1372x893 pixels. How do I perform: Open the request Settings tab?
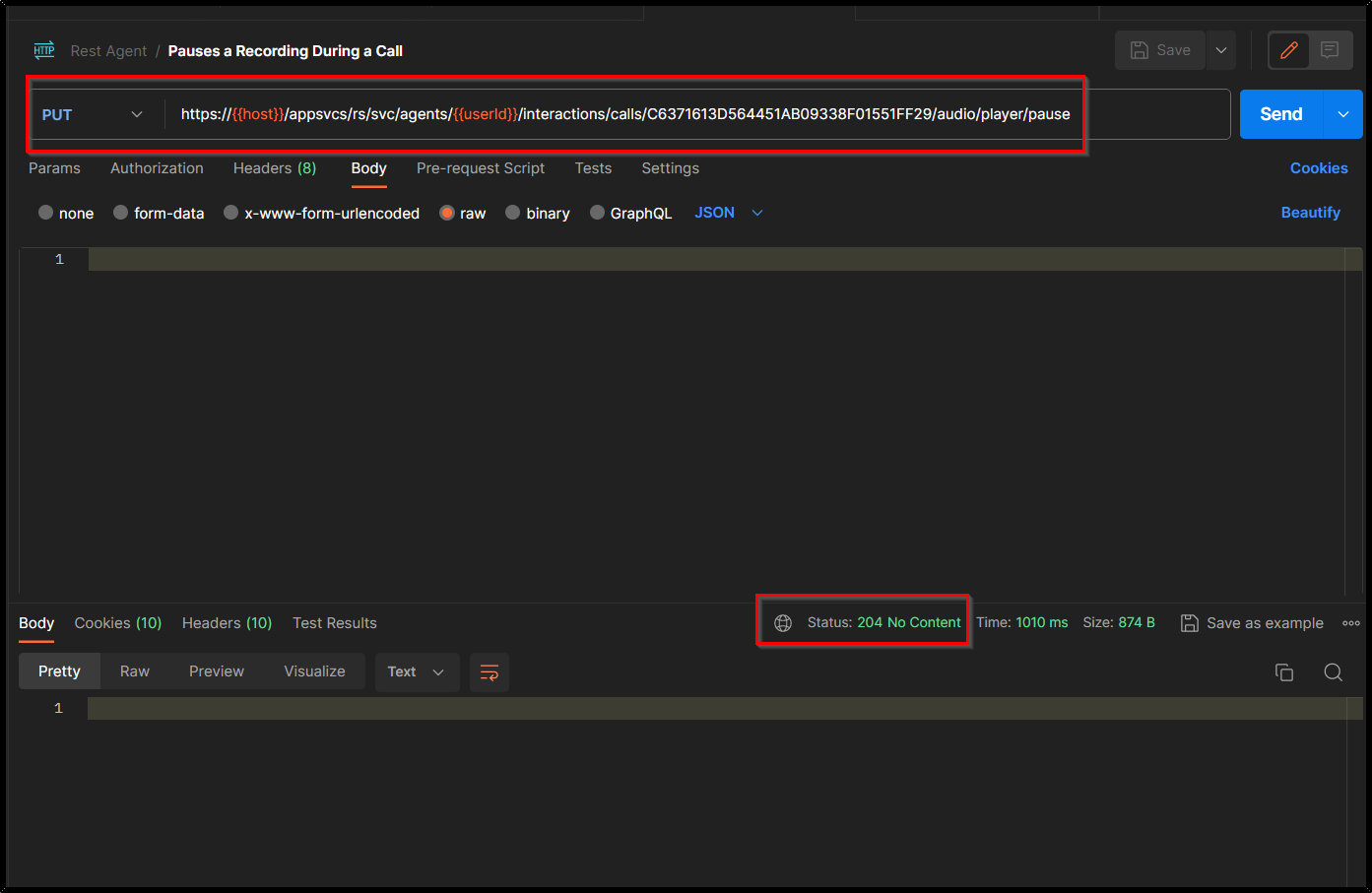[x=671, y=168]
